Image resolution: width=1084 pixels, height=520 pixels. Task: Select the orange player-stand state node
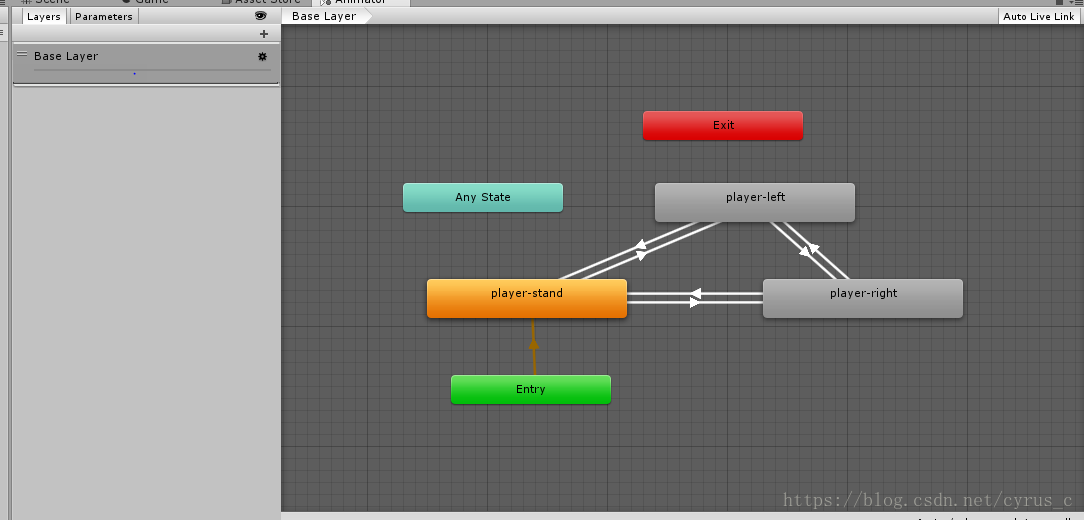(x=527, y=299)
